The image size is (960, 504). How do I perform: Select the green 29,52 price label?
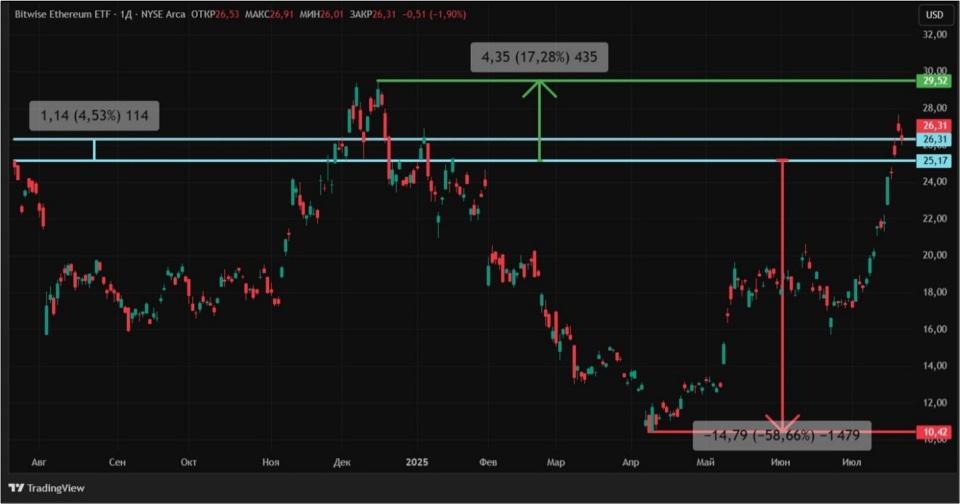[934, 80]
